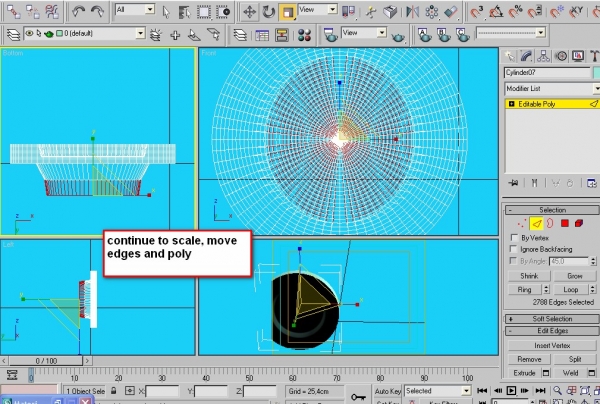Select the Unlink Selection tool
Image resolution: width=600 pixels, height=404 pixels.
click(33, 12)
